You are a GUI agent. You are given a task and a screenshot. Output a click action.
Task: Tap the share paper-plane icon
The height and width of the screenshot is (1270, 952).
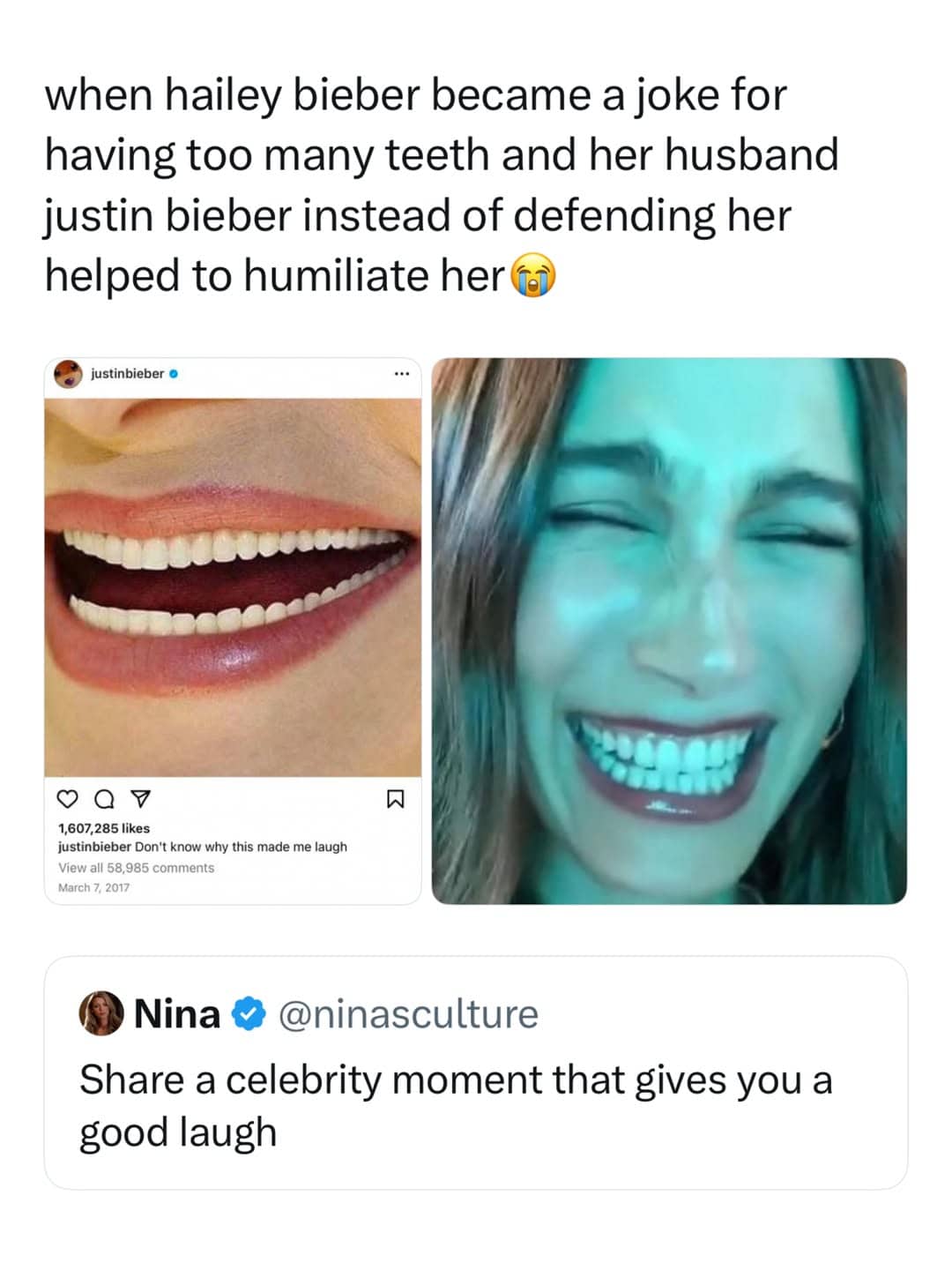pyautogui.click(x=139, y=800)
